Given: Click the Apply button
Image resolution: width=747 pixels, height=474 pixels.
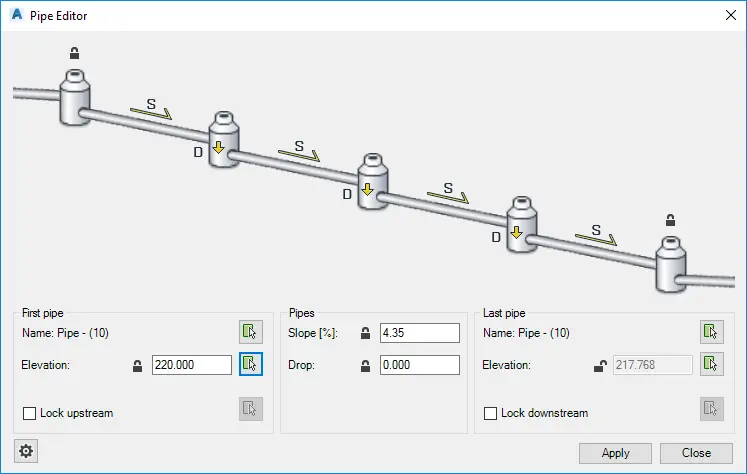Looking at the screenshot, I should (615, 453).
